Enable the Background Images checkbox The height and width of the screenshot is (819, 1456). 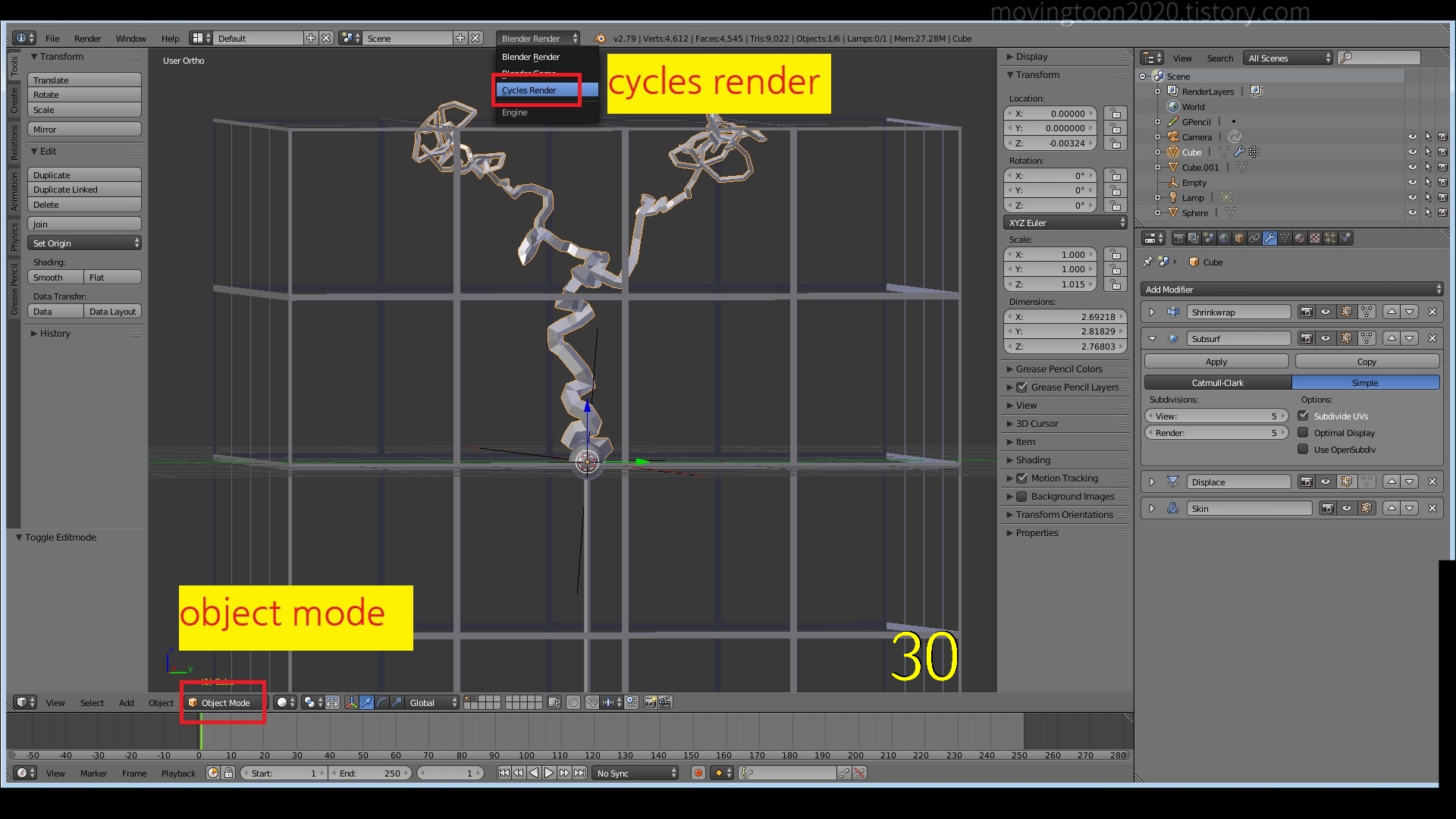[1021, 496]
